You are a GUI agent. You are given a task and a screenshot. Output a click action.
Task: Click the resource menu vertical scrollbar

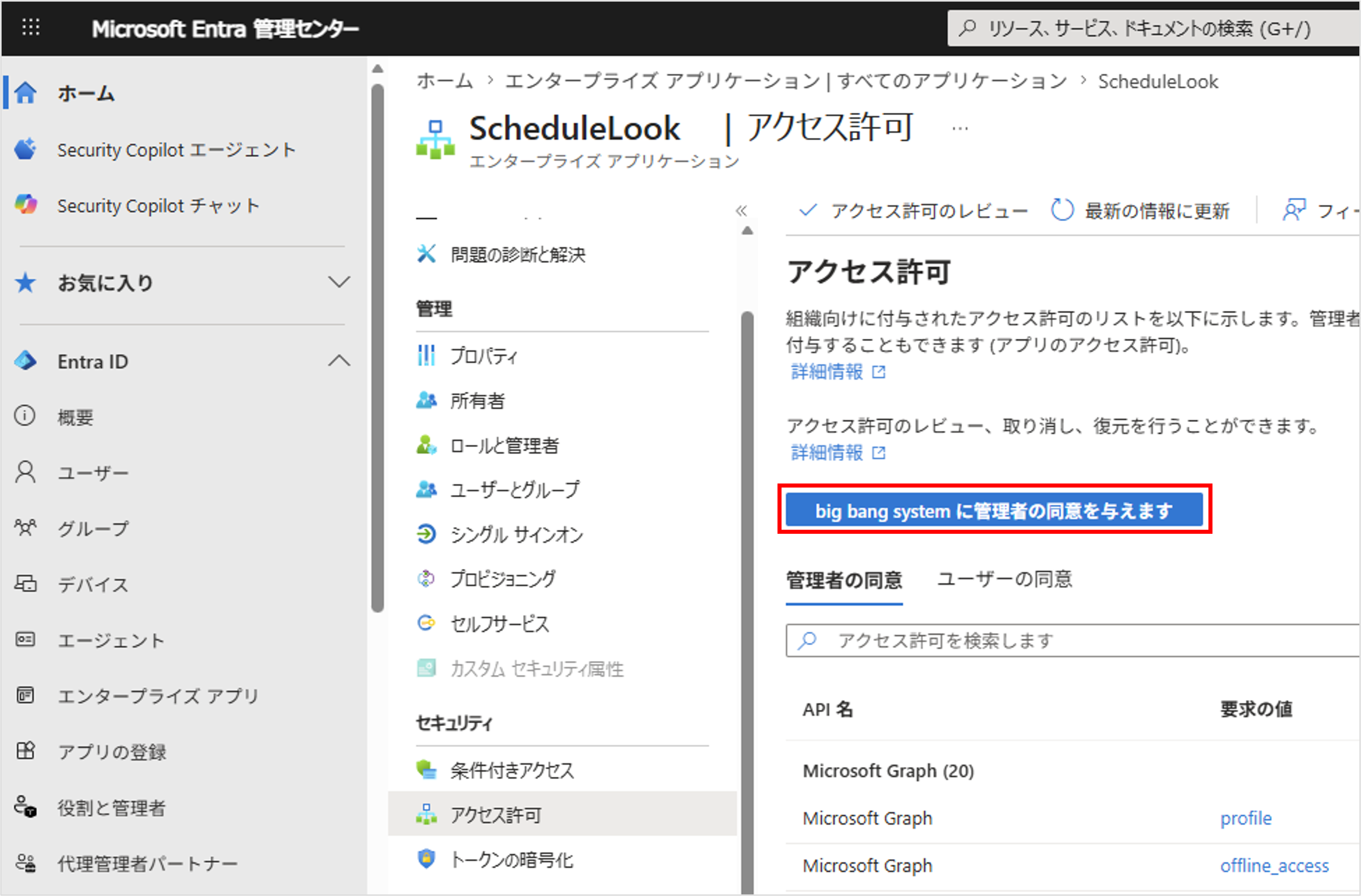pyautogui.click(x=747, y=603)
